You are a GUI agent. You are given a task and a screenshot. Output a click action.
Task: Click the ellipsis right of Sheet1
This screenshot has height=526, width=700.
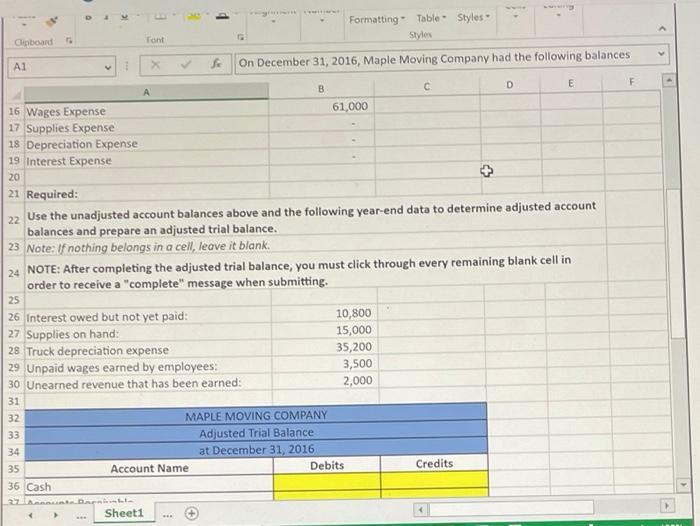167,515
